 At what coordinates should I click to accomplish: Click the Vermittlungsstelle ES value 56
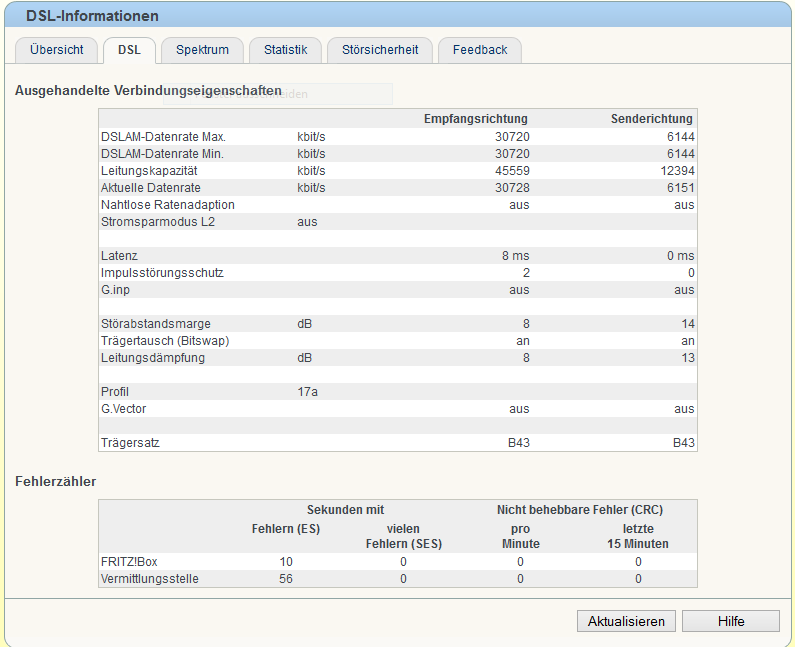point(286,579)
